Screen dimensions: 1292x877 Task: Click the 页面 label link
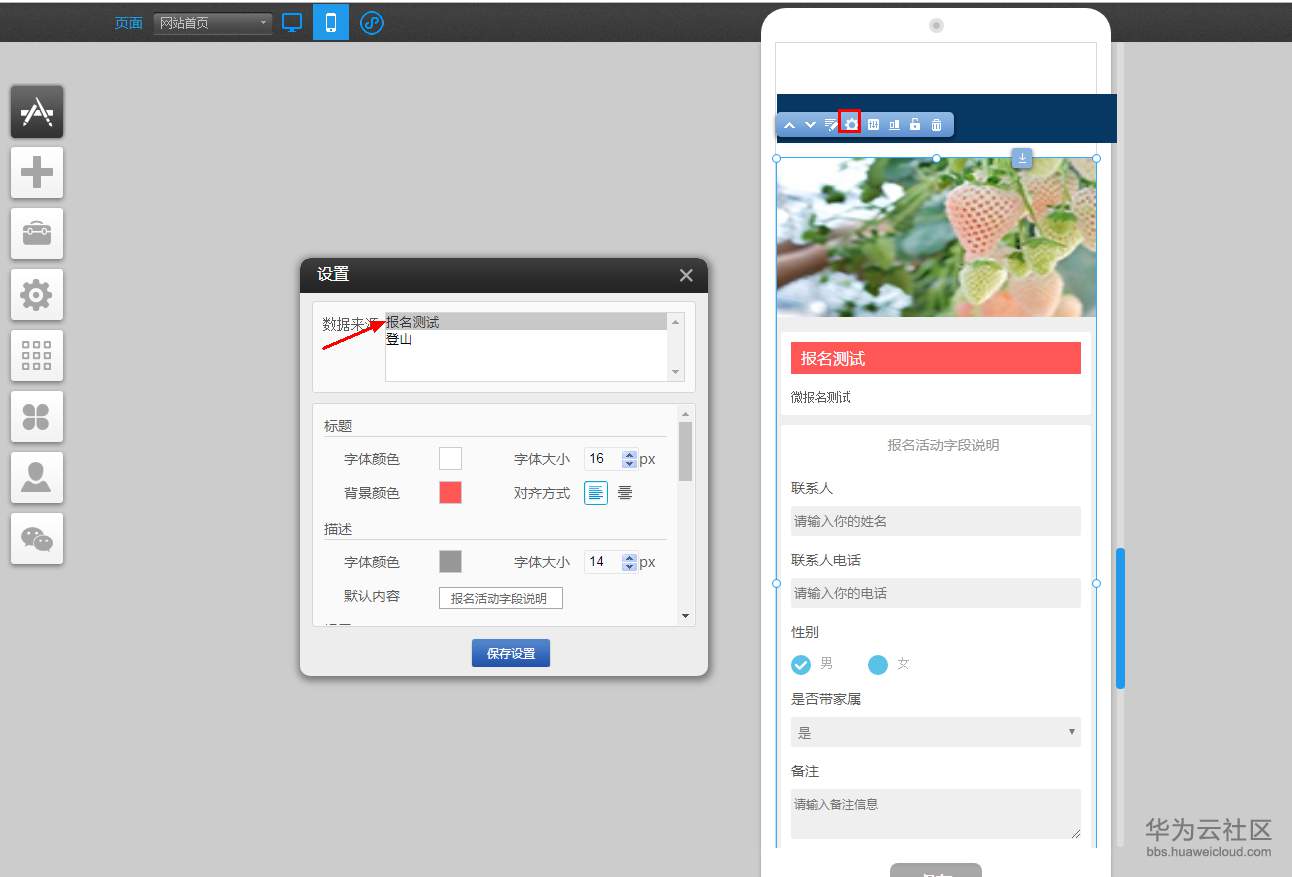pyautogui.click(x=129, y=23)
